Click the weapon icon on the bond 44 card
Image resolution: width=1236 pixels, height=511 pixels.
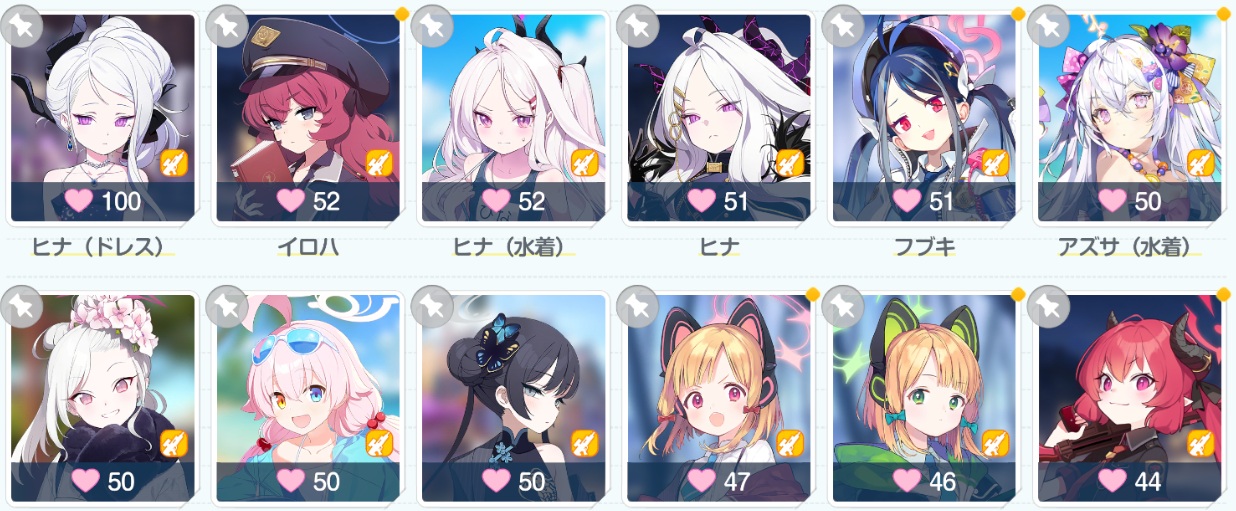pyautogui.click(x=1200, y=443)
